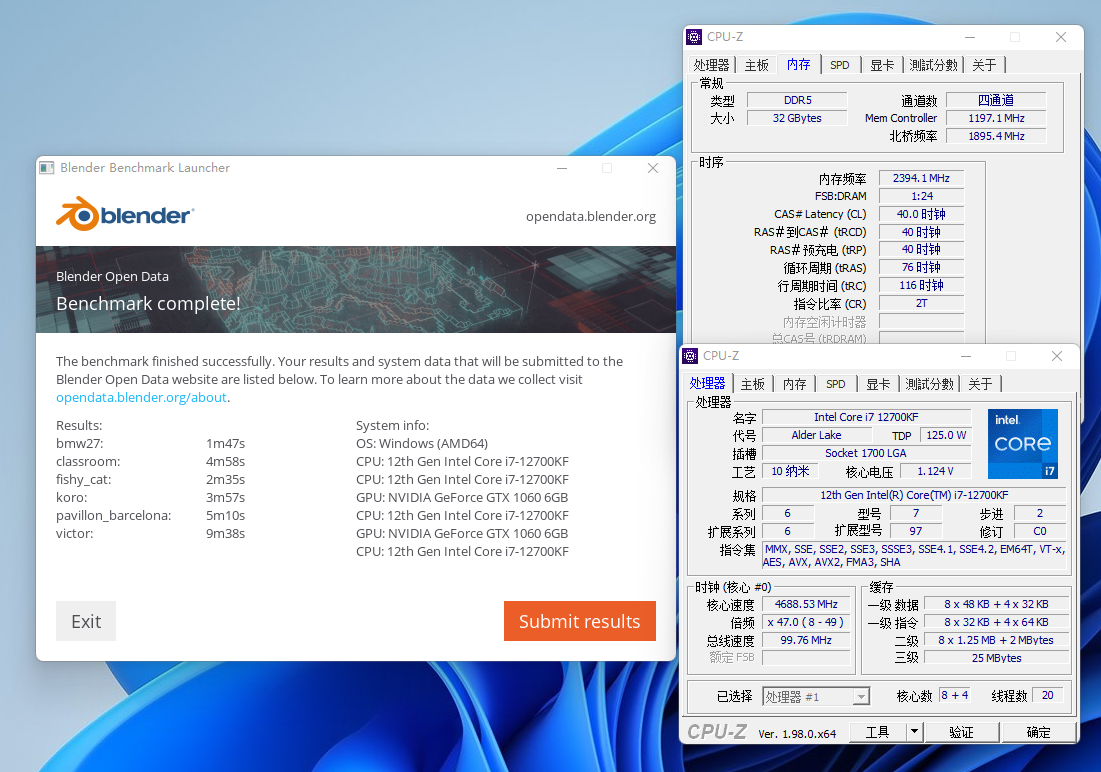
Task: Click the victor result time 9m38s
Action: tap(225, 534)
